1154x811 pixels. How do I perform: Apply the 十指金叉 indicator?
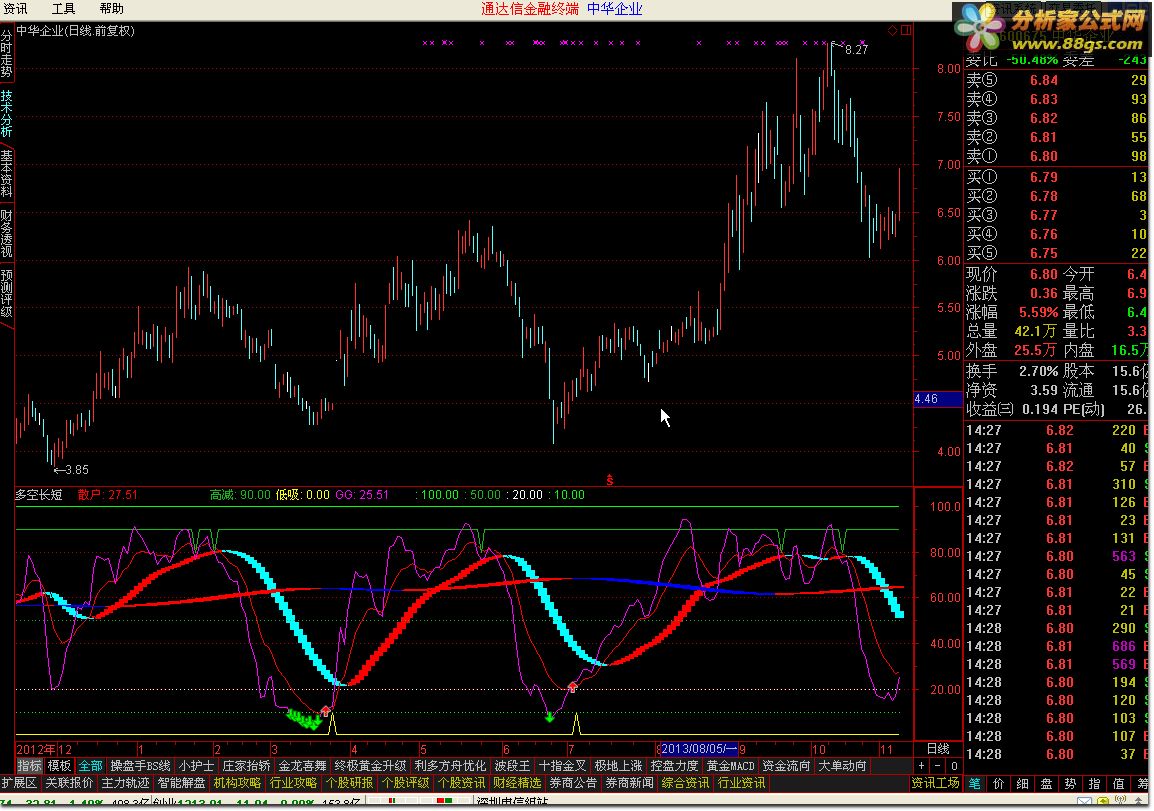tap(562, 766)
